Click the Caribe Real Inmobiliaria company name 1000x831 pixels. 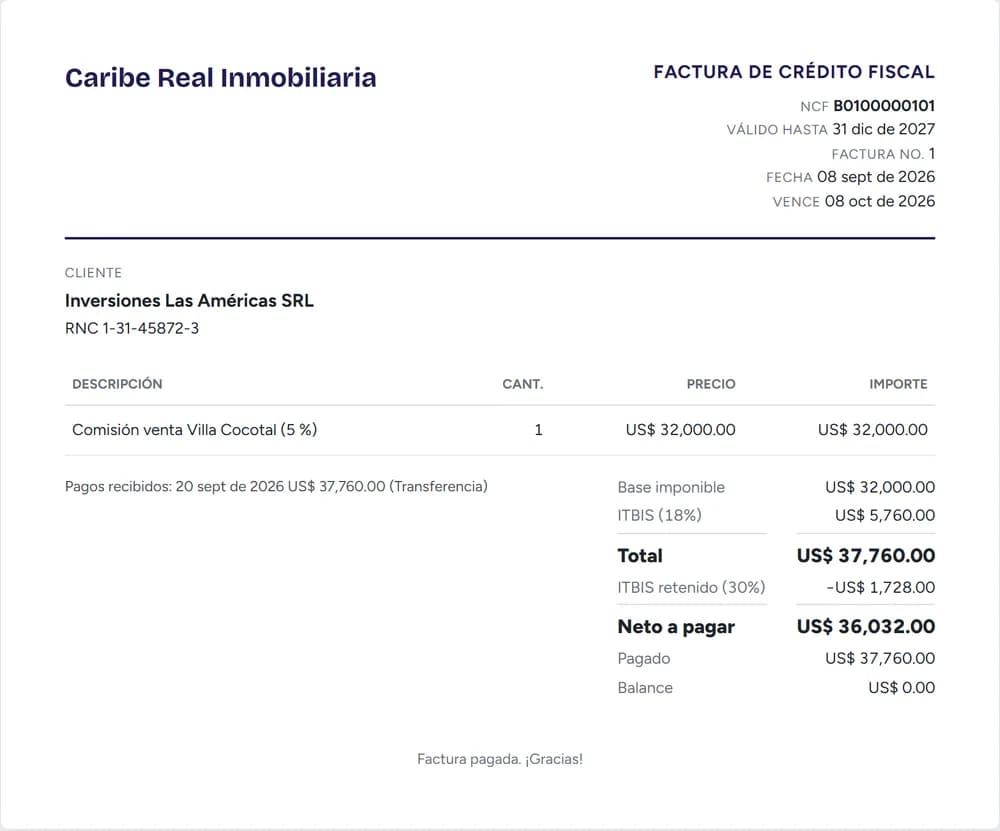221,78
